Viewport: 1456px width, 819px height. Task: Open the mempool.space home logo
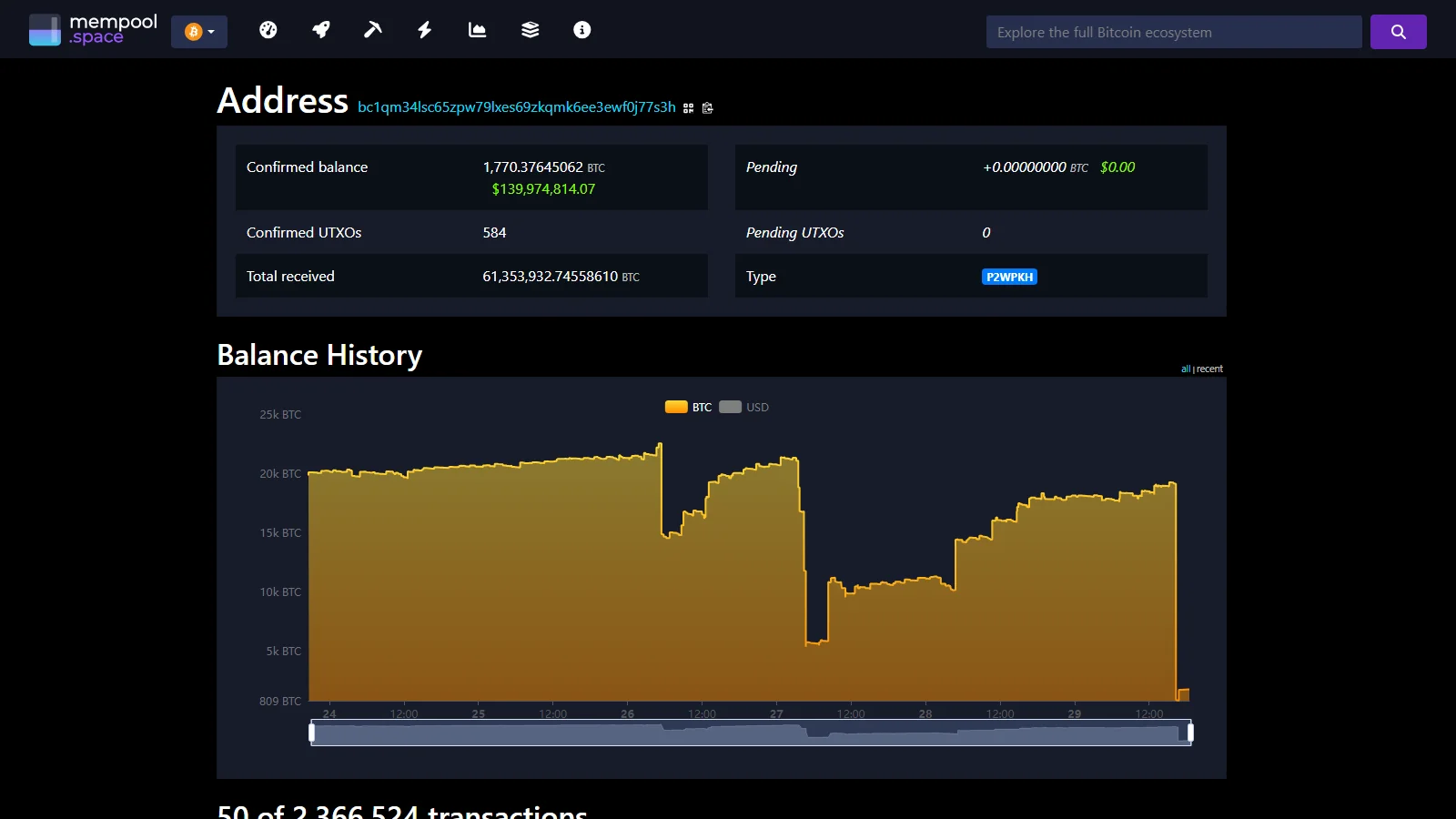93,29
